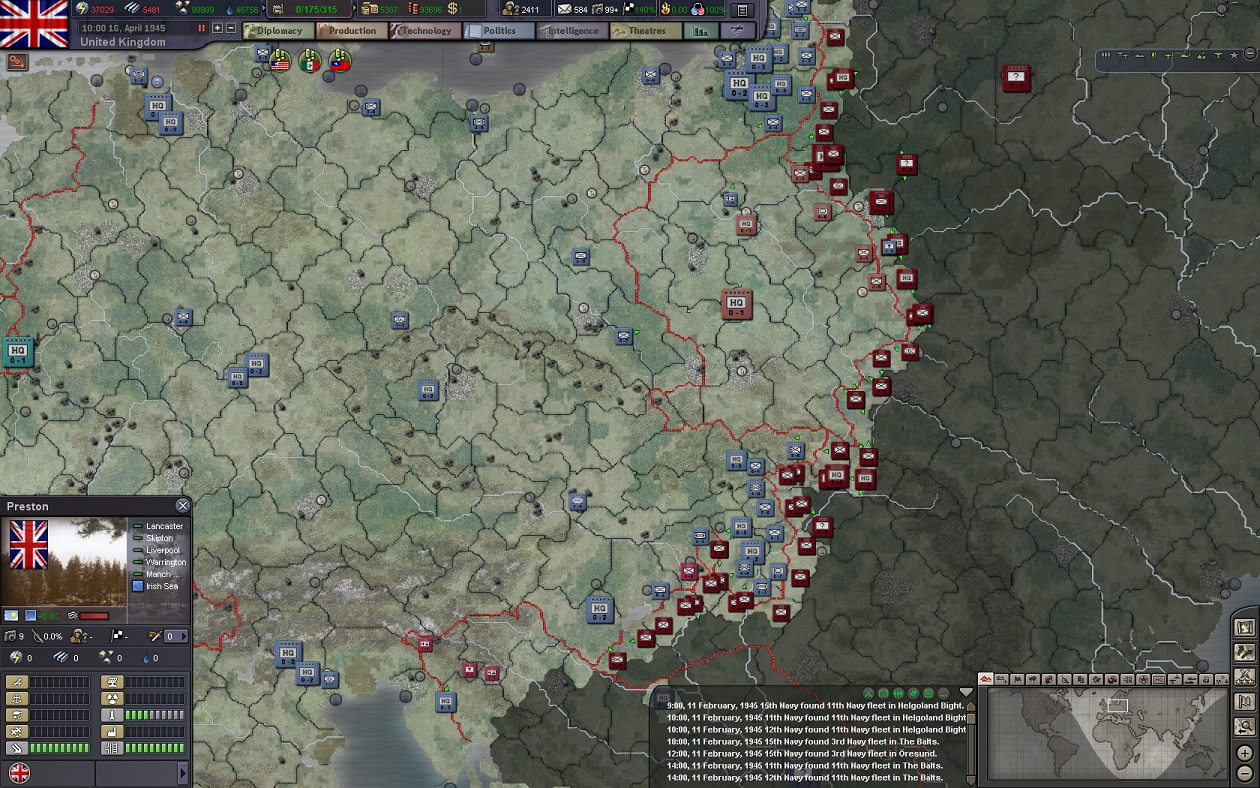
Task: Open the Diplomacy tab
Action: [275, 31]
